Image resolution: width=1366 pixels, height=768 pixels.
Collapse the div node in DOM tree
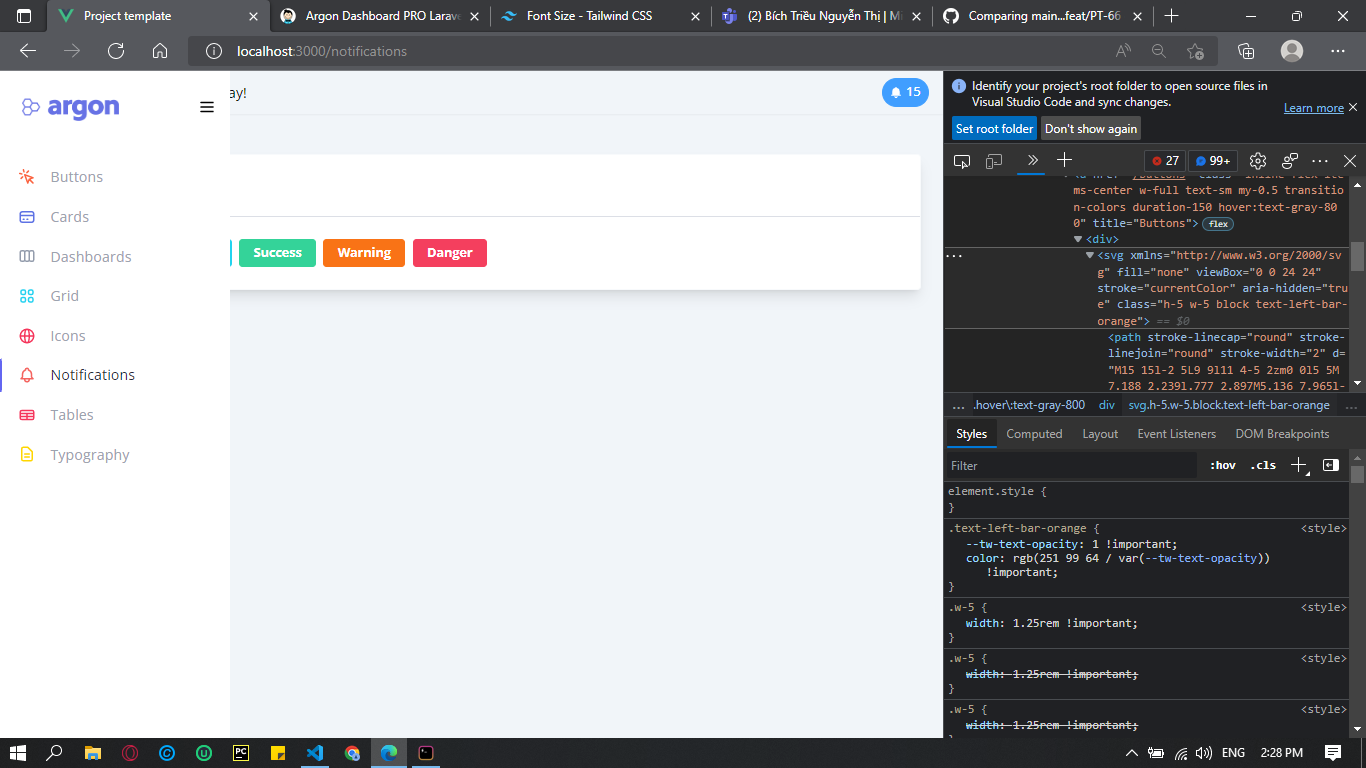1078,240
